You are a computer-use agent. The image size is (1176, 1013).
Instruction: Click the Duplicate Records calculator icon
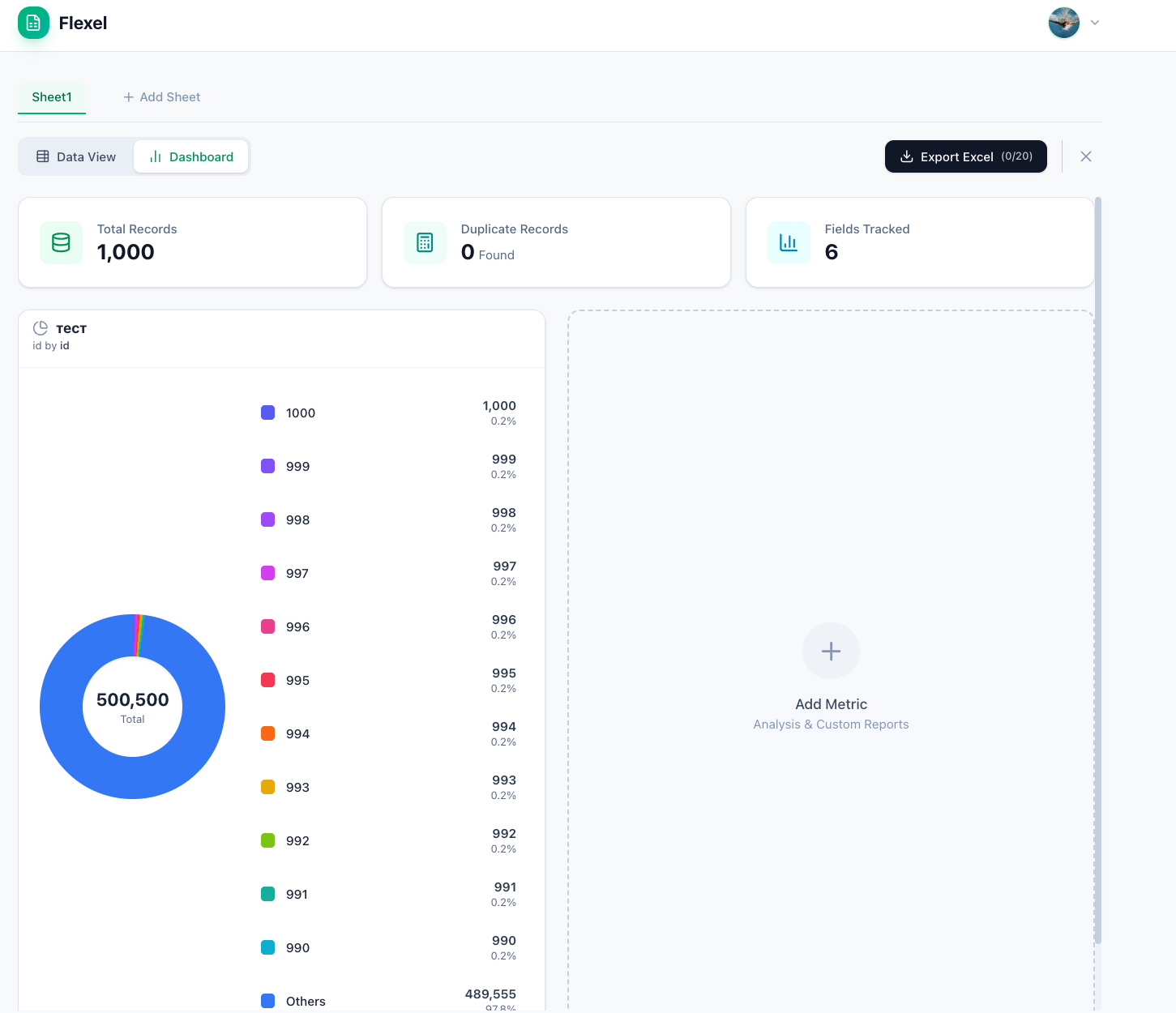tap(425, 242)
